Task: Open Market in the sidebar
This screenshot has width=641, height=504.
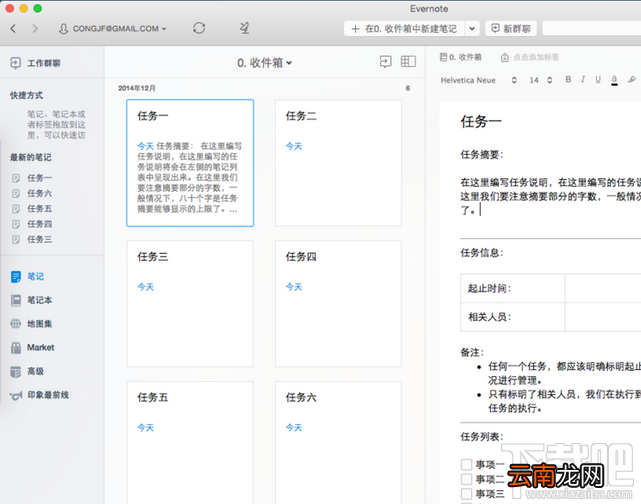Action: [x=40, y=347]
